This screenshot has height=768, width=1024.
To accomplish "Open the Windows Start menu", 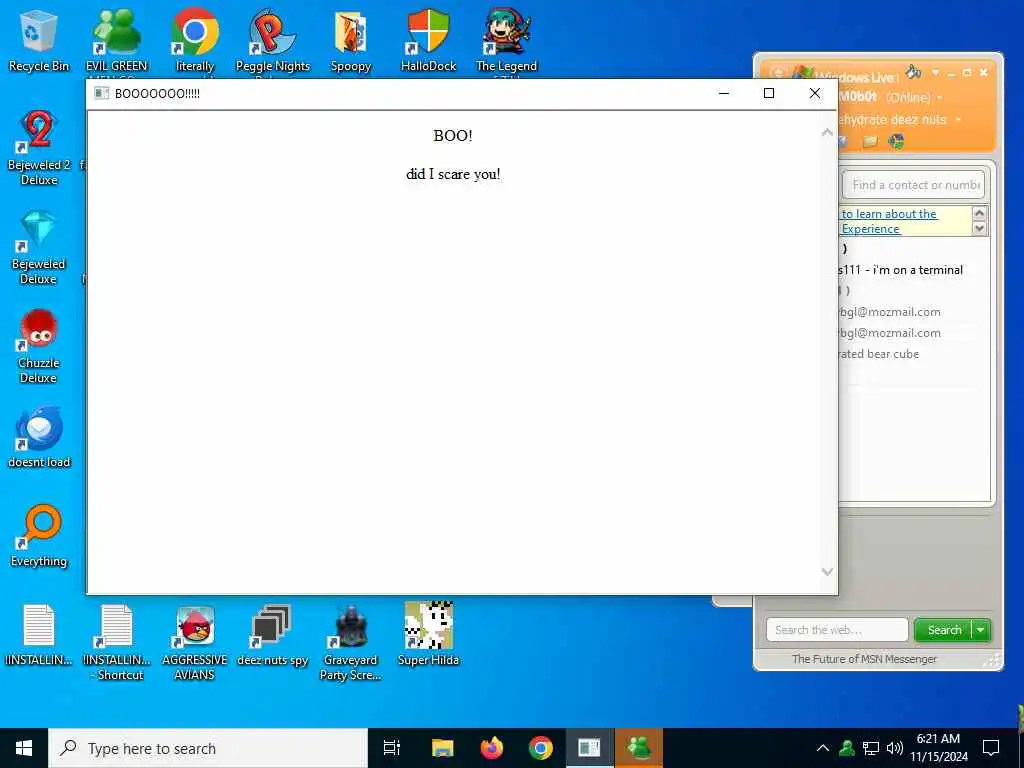I will [x=24, y=748].
